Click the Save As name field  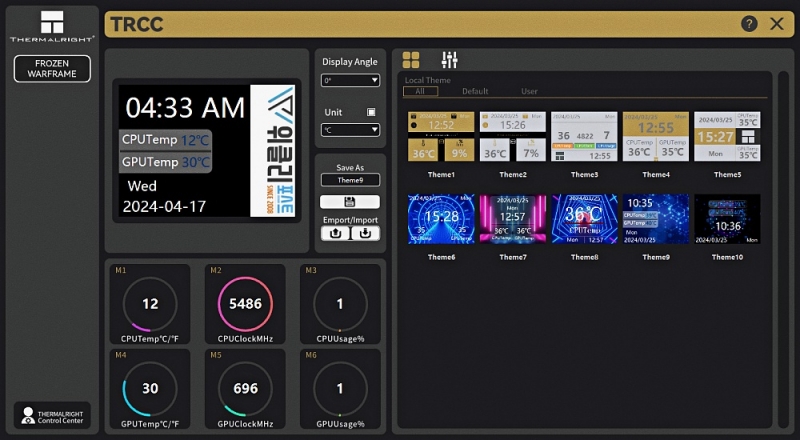[350, 180]
